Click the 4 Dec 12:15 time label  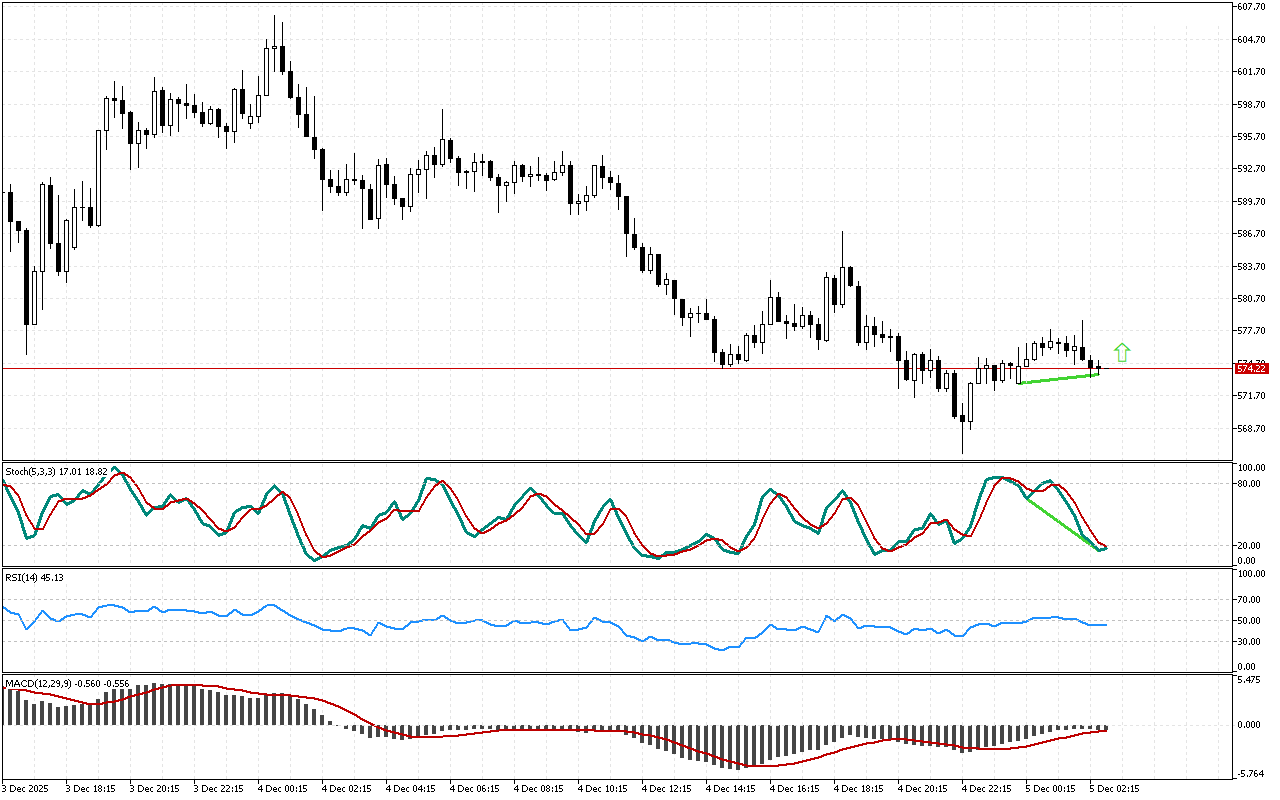pos(666,788)
